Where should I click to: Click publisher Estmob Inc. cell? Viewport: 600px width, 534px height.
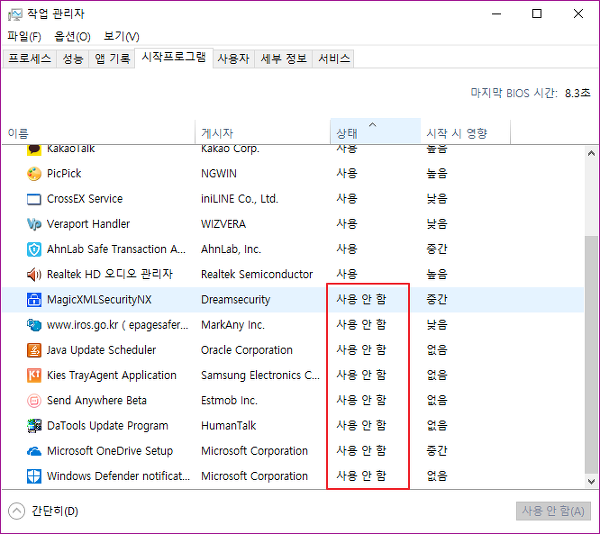pos(229,400)
